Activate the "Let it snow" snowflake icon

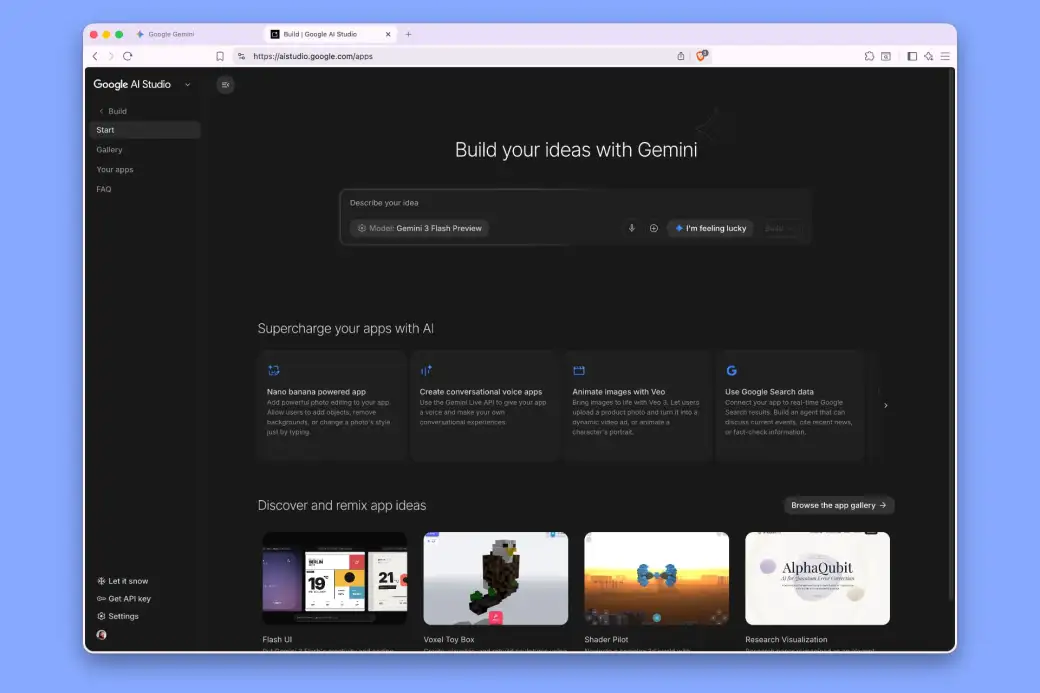(101, 581)
